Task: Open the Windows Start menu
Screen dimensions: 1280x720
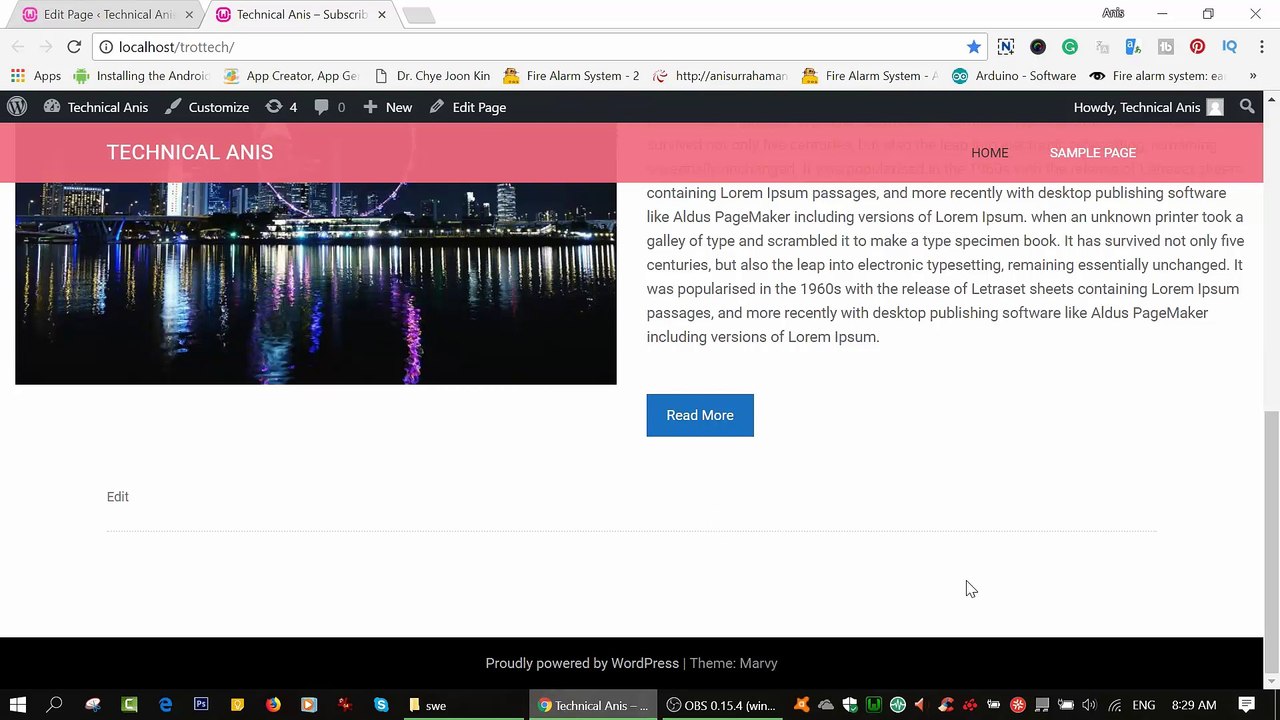Action: (18, 705)
